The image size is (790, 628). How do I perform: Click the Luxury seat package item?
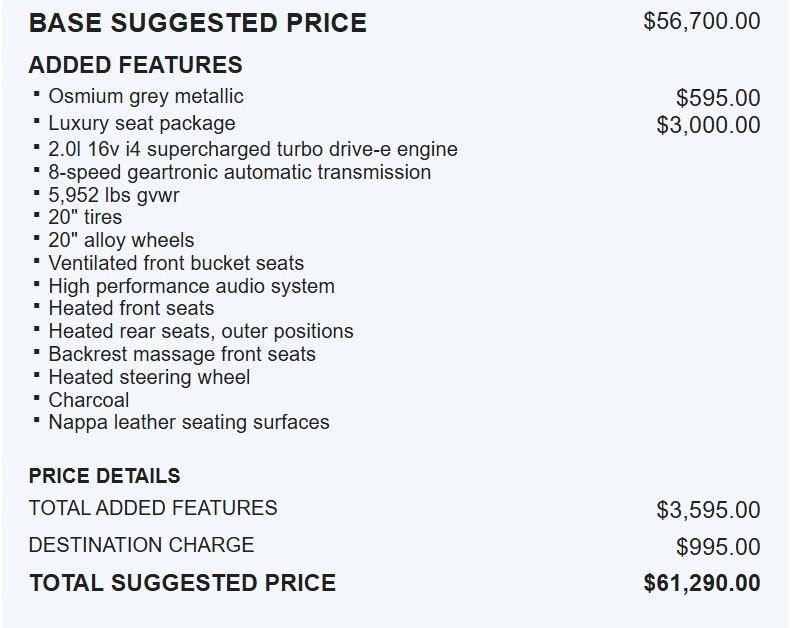click(x=142, y=123)
